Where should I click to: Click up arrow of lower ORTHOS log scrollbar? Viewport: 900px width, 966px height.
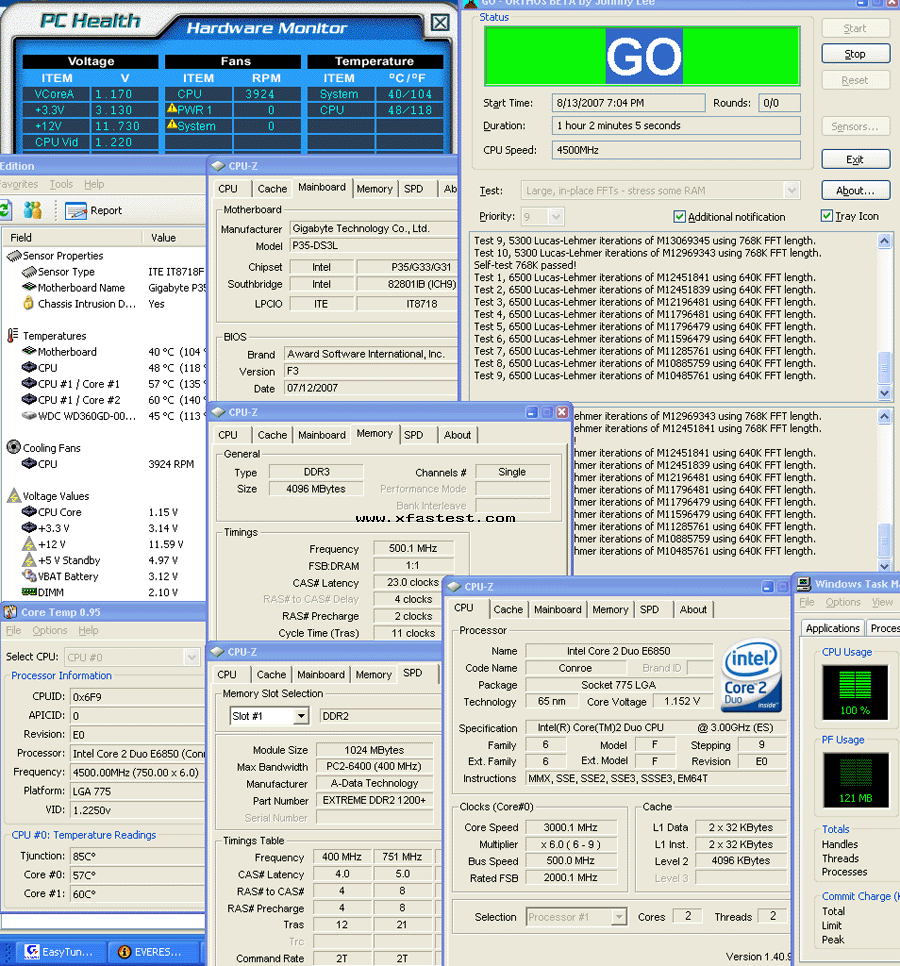[885, 416]
